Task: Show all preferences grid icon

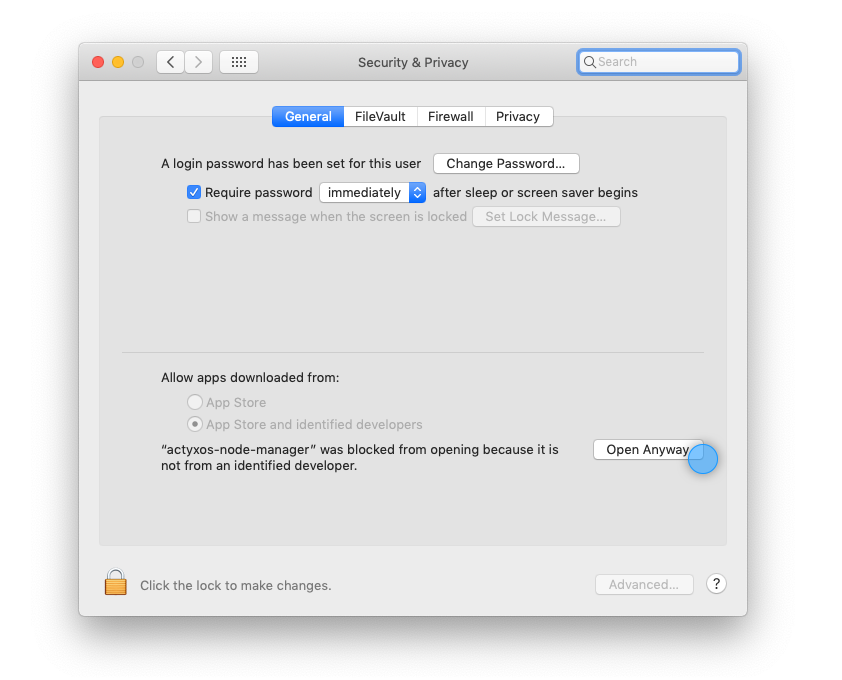Action: [239, 62]
